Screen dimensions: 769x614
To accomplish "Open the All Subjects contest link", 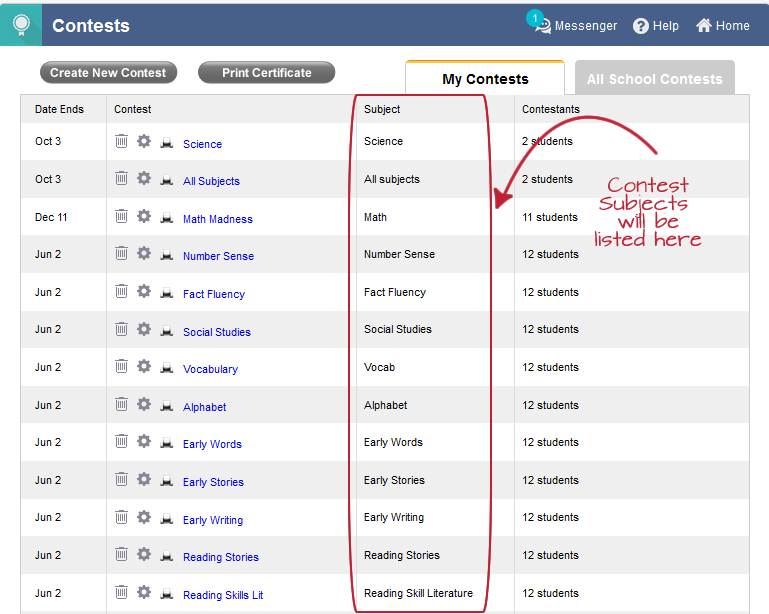I will click(x=211, y=181).
